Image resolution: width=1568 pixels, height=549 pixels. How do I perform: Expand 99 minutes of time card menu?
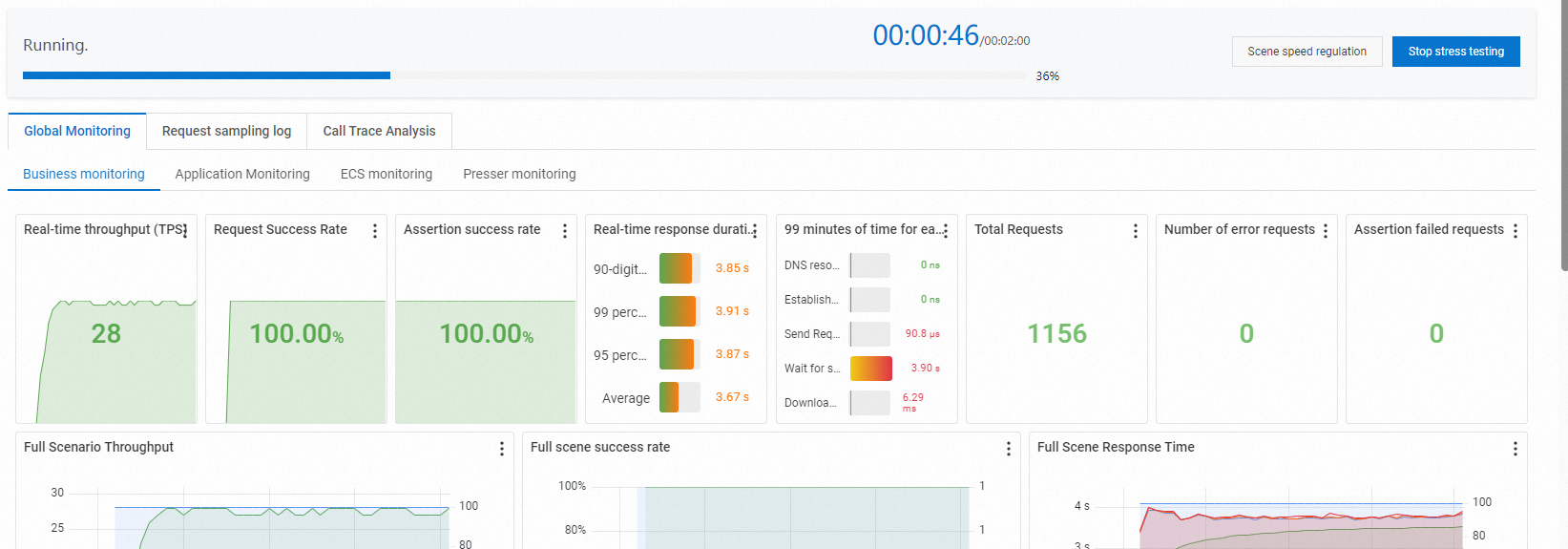click(946, 231)
